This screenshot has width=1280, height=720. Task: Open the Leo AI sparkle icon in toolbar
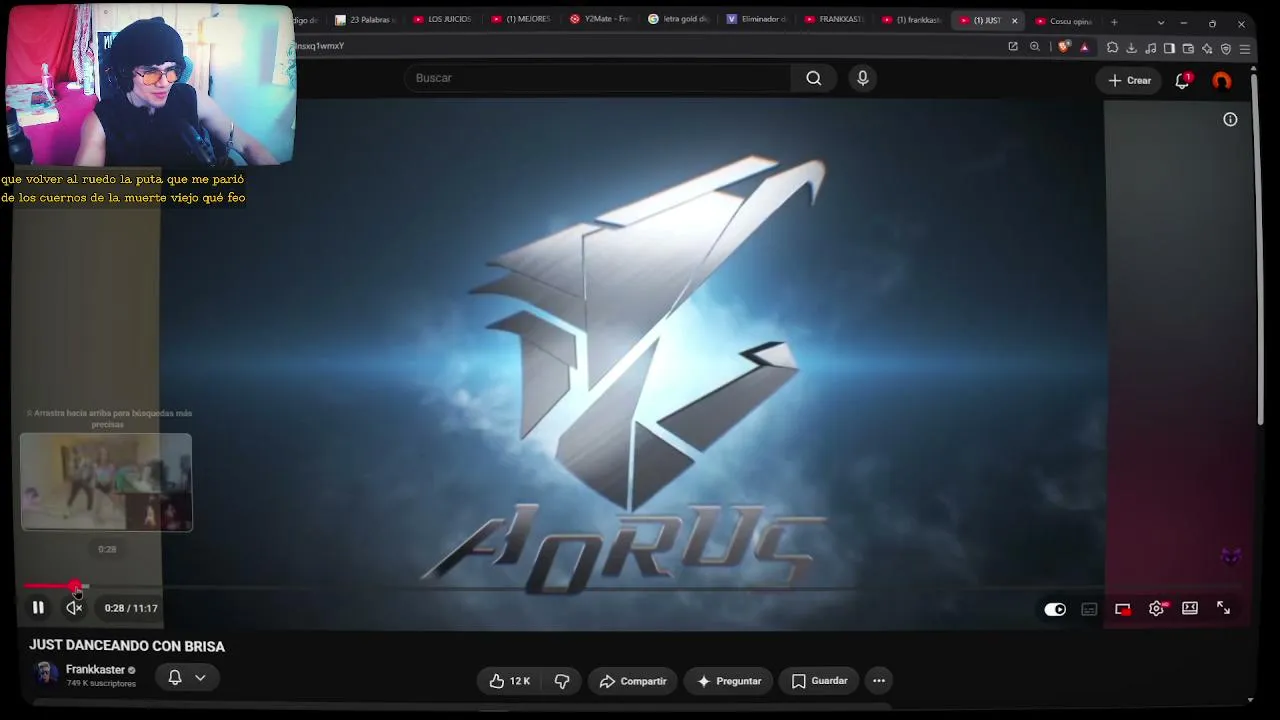click(x=1207, y=48)
